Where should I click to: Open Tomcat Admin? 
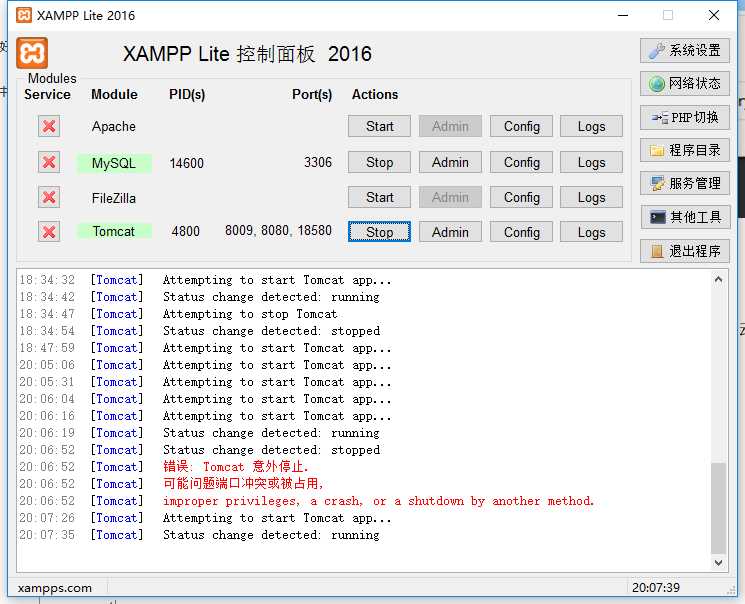[450, 232]
